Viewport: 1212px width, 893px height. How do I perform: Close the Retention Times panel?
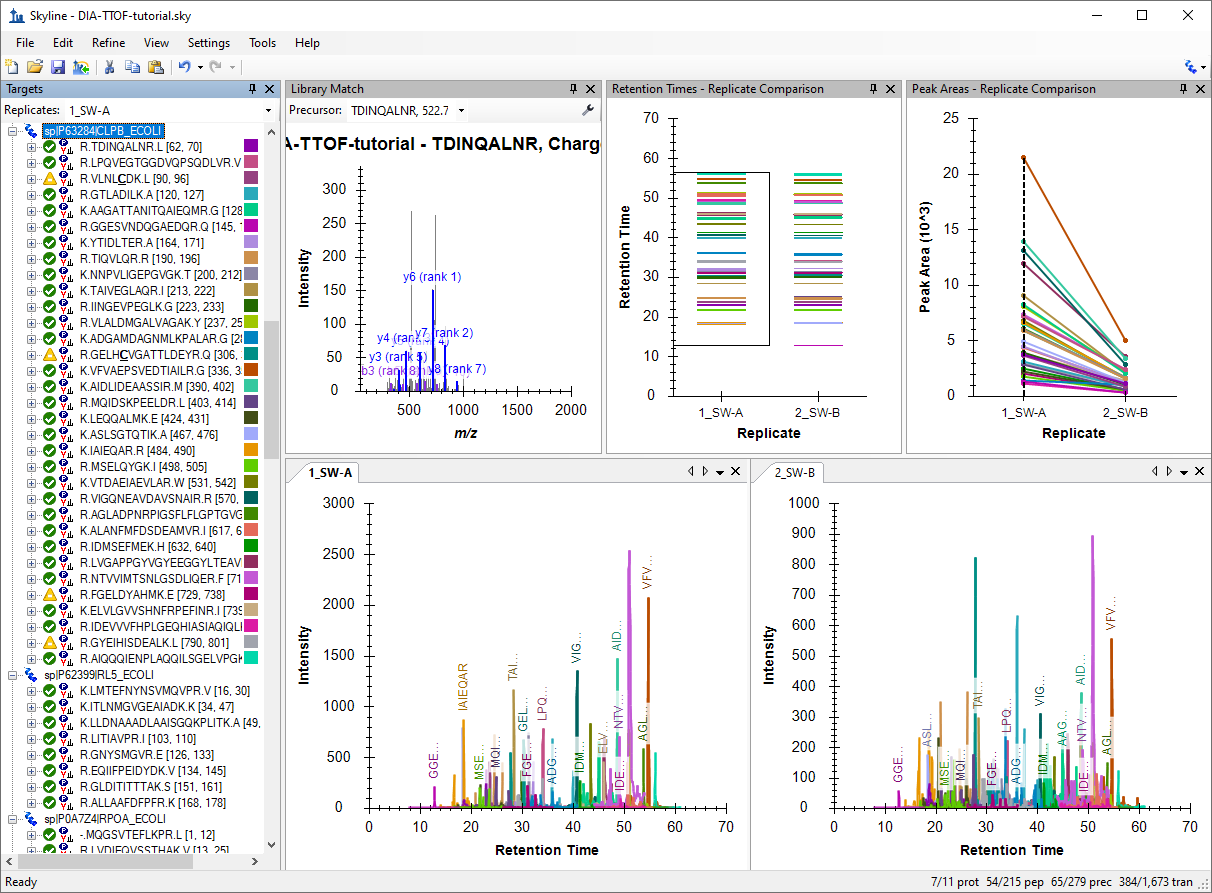click(890, 89)
